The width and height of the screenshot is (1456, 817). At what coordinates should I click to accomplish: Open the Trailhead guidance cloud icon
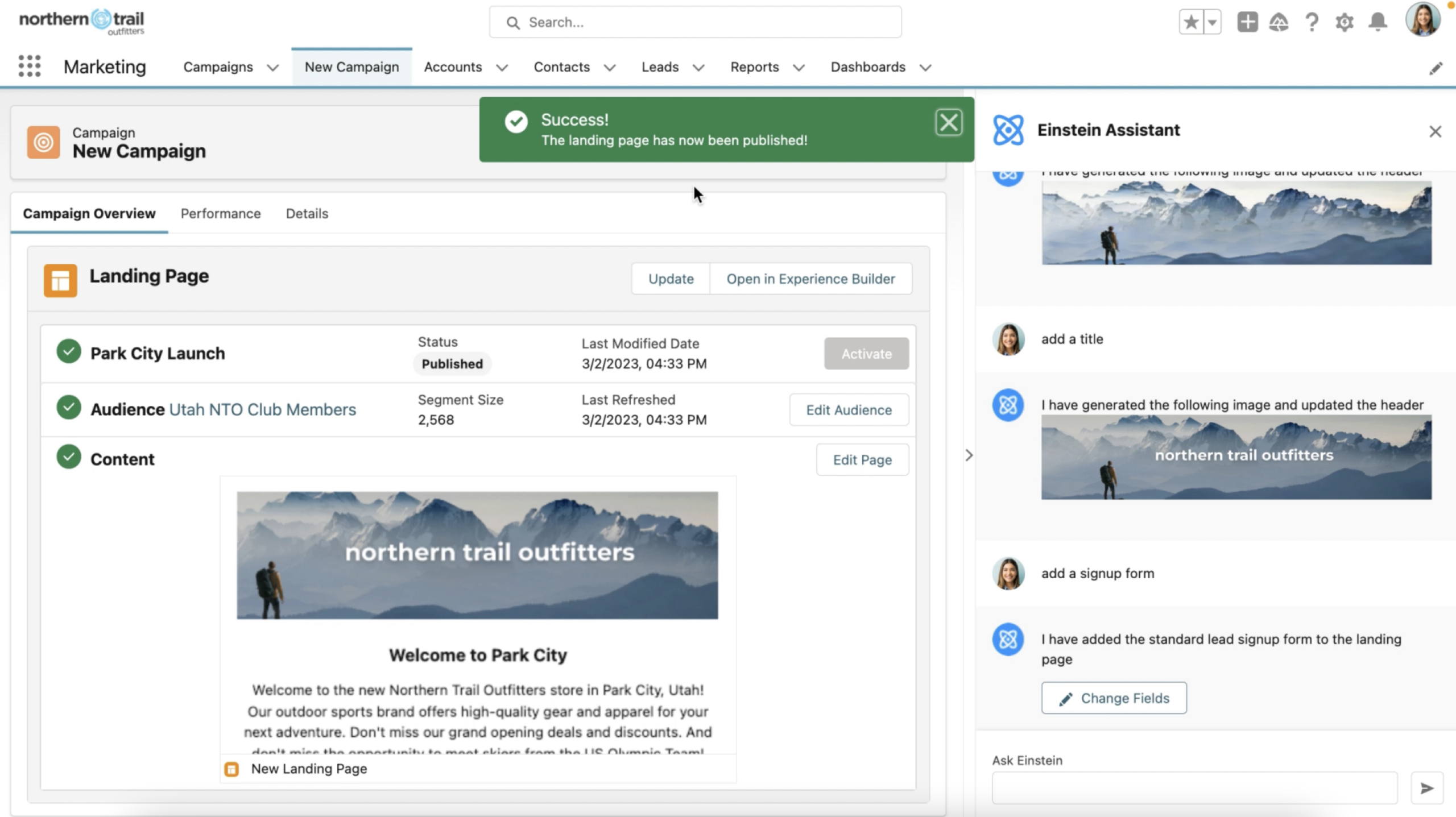[1279, 23]
